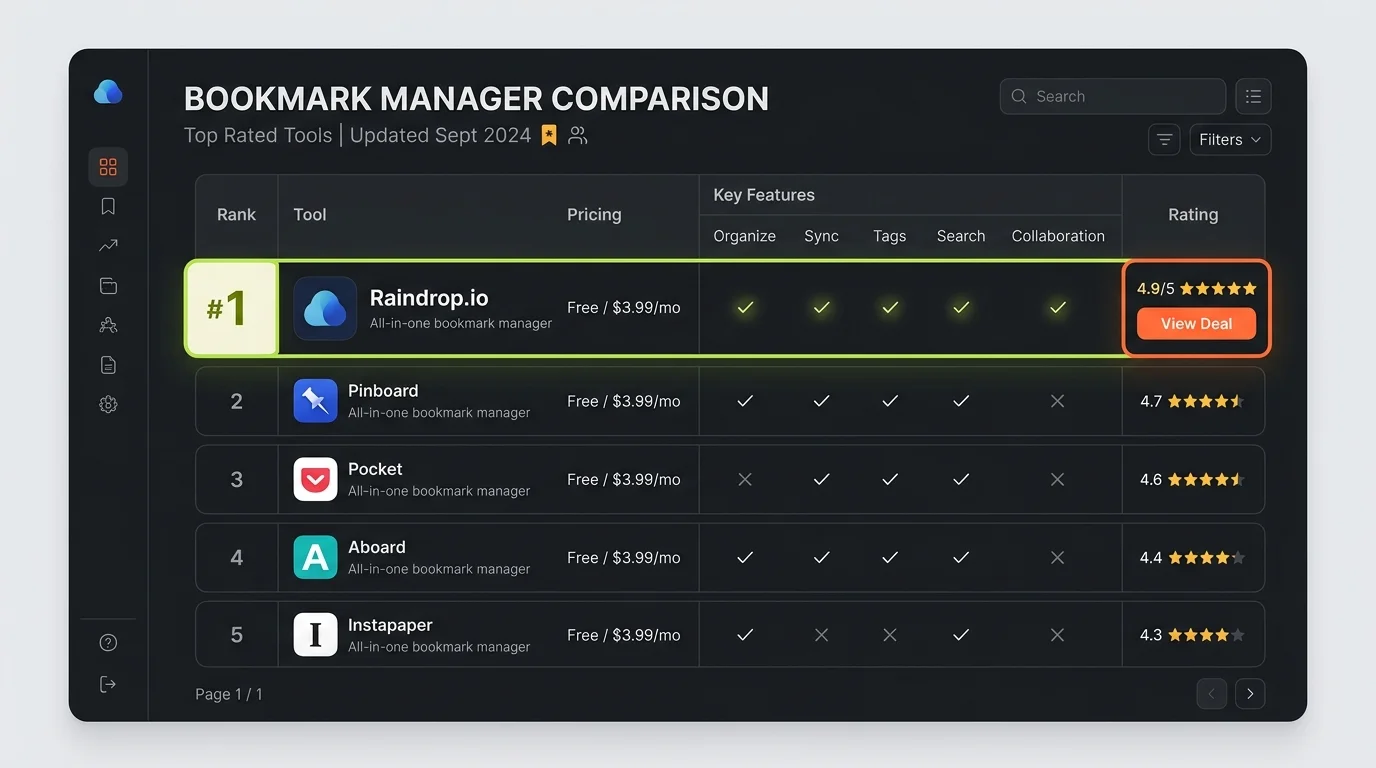Viewport: 1376px width, 768px height.
Task: Click the users icon beside Updated Sept 2024
Action: point(578,135)
